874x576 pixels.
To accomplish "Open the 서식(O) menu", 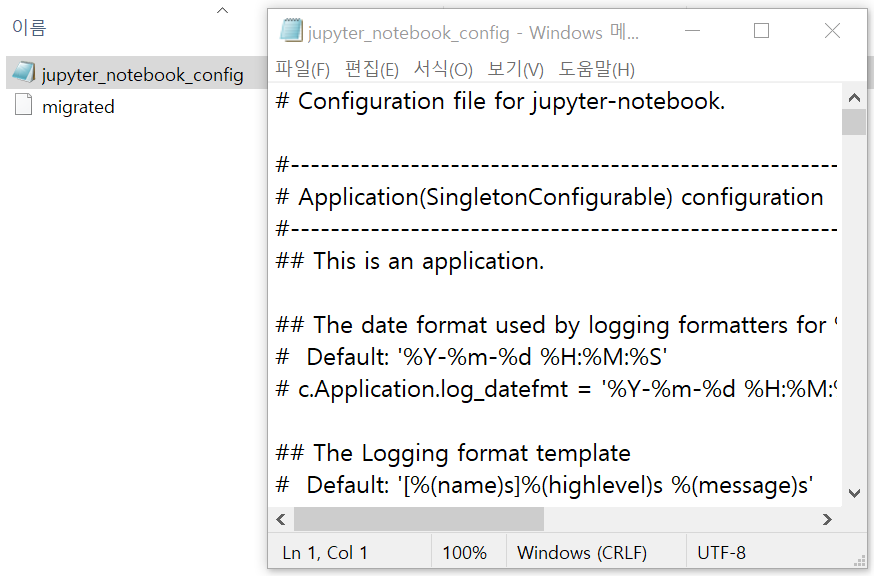I will point(443,70).
